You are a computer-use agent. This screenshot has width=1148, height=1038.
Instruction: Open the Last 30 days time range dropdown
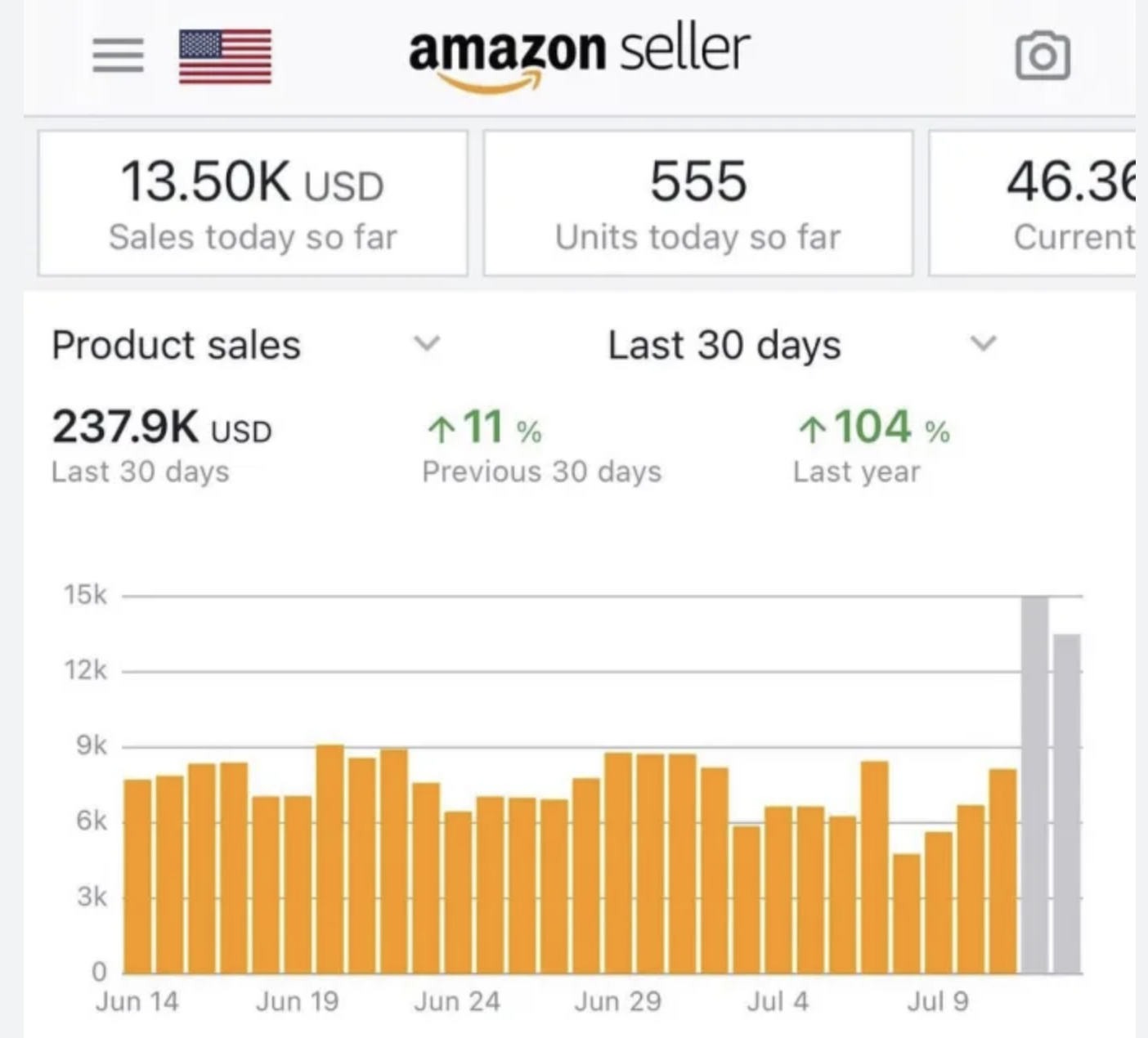coord(982,344)
